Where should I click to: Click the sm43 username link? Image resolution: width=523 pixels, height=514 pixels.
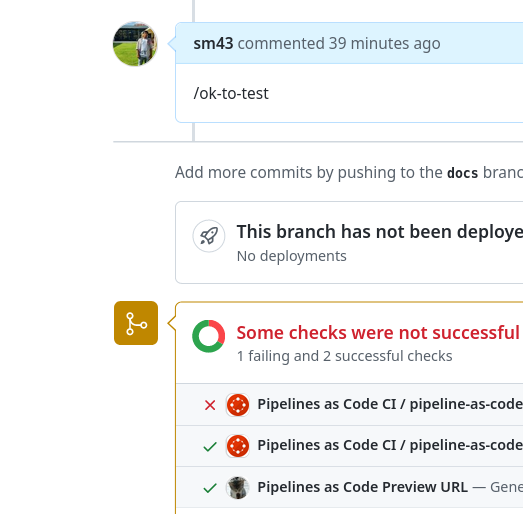pyautogui.click(x=213, y=43)
